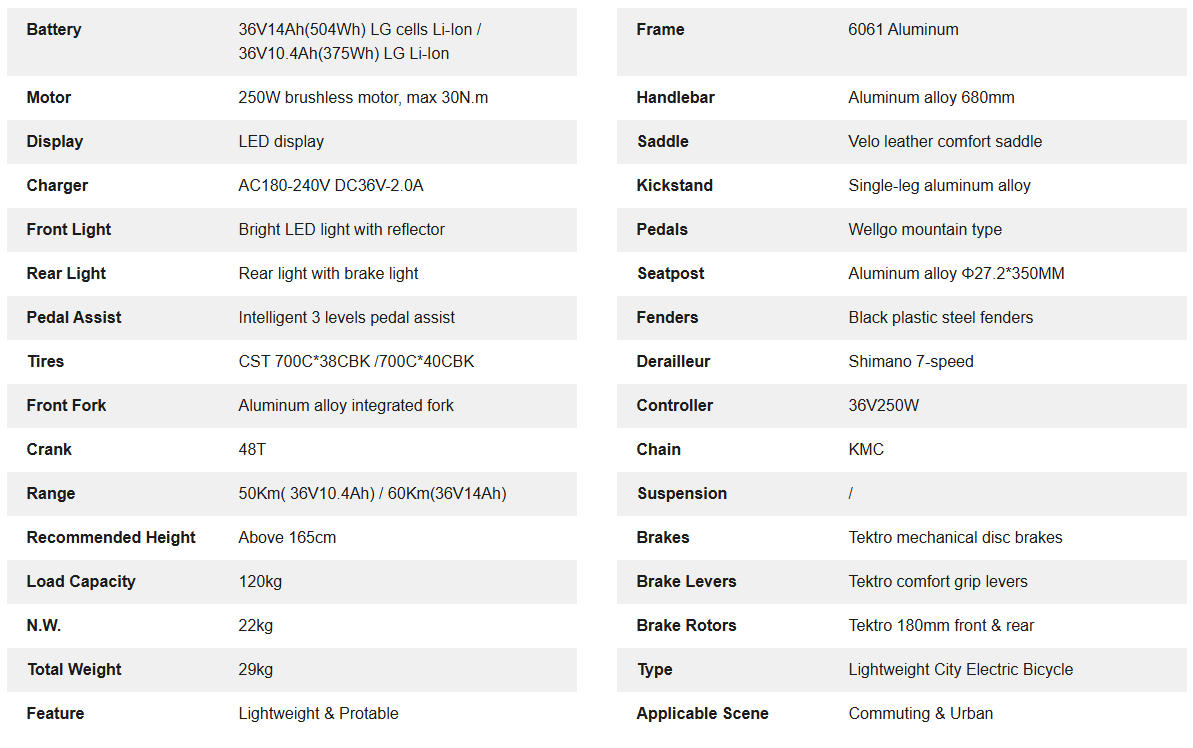Select the Pedal Assist label
Image resolution: width=1193 pixels, height=748 pixels.
[74, 318]
